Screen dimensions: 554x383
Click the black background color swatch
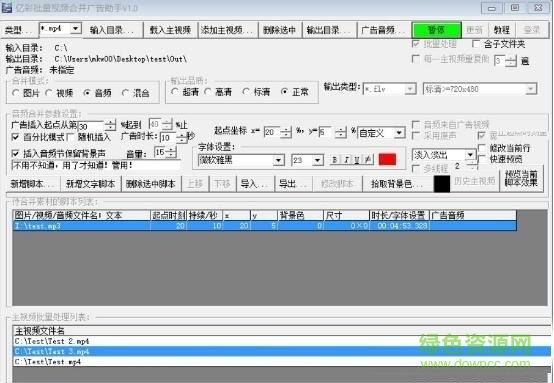point(442,184)
